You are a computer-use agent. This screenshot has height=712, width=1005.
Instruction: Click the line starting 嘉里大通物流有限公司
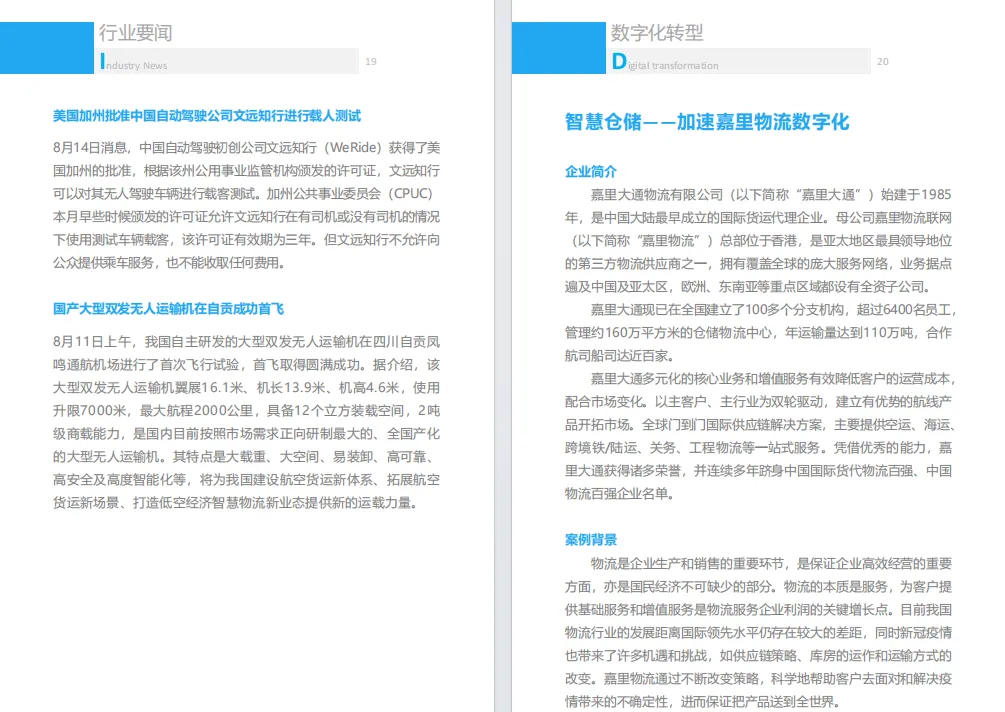coord(770,195)
